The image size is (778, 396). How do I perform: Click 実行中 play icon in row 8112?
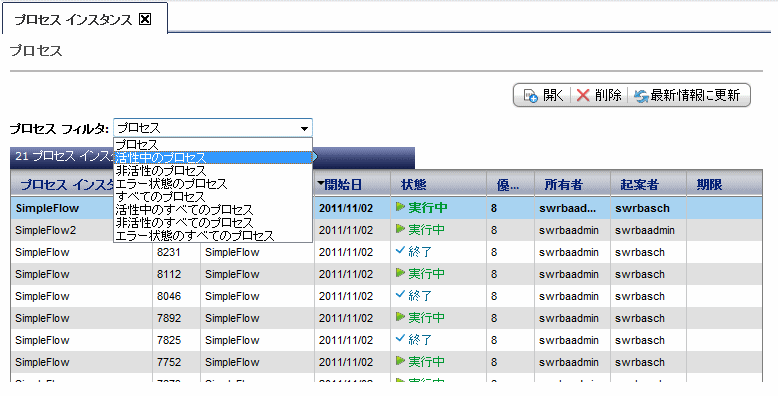click(x=400, y=272)
